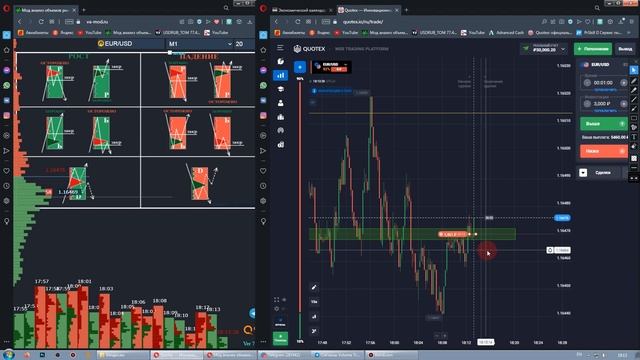Open the leaderboard podium icon in Quotex sidebar
The width and height of the screenshot is (640, 360).
click(280, 117)
